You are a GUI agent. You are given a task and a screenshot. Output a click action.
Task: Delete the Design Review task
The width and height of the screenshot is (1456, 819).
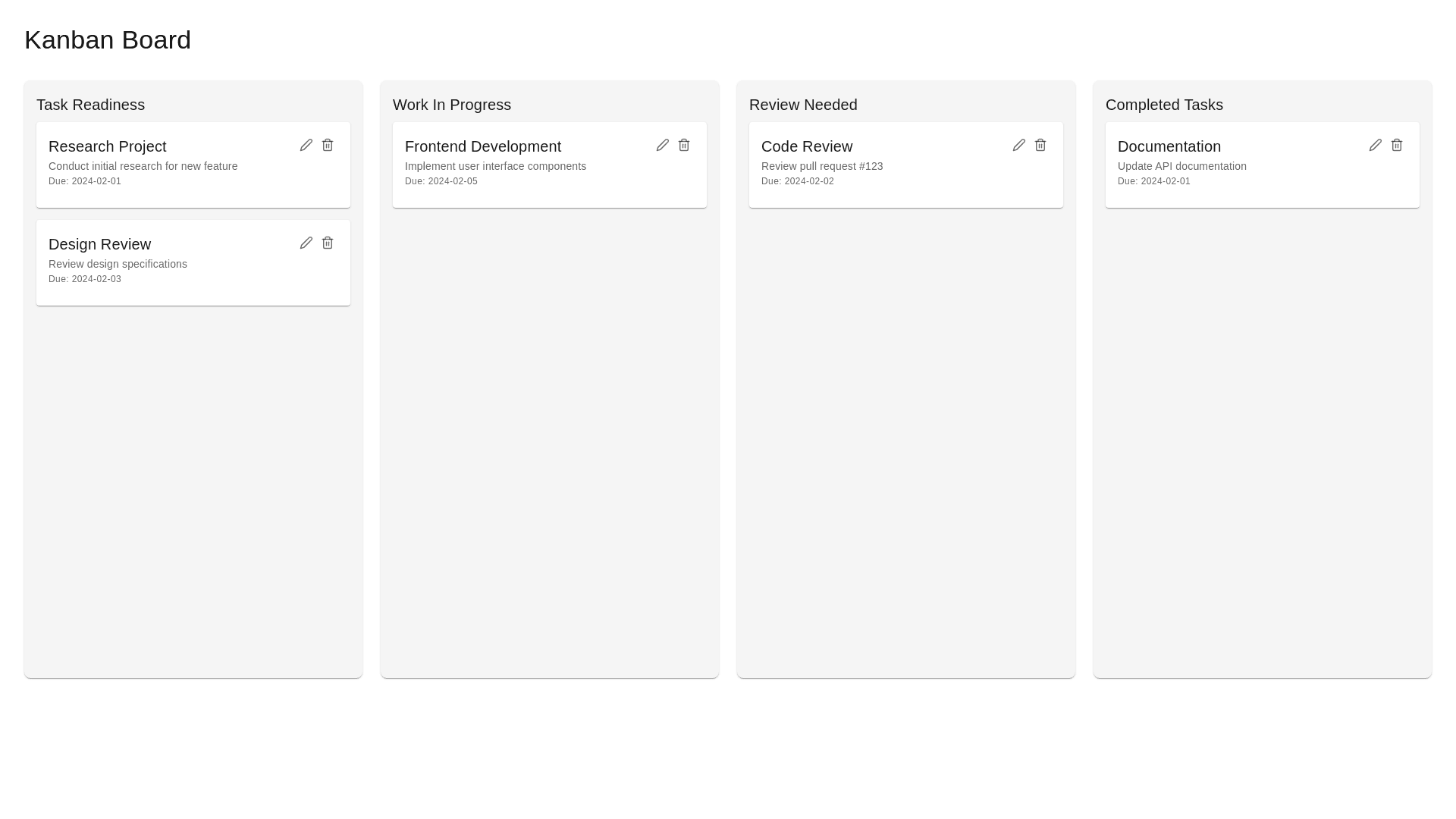pos(328,243)
